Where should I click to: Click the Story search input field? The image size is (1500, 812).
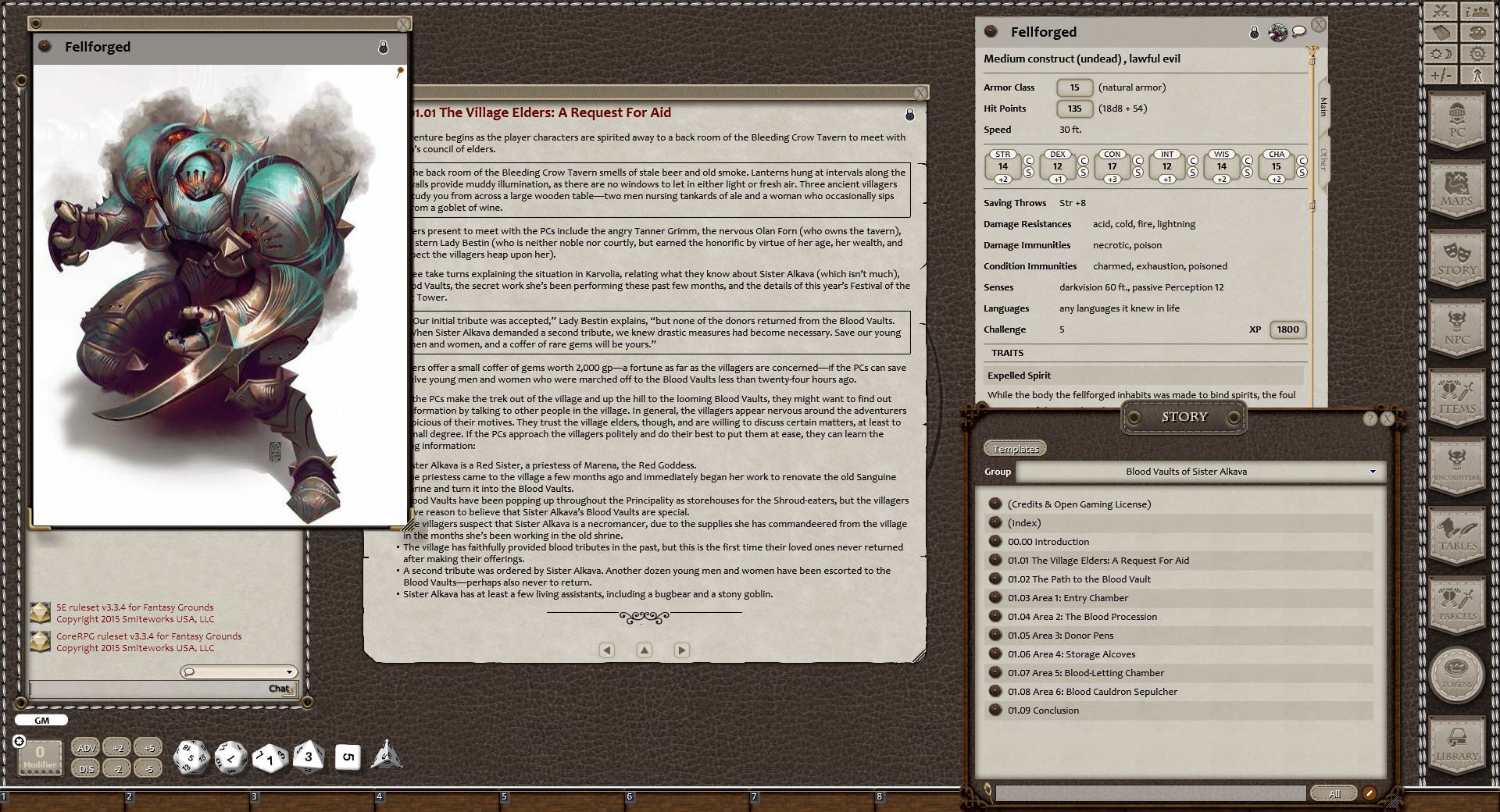pos(1150,793)
